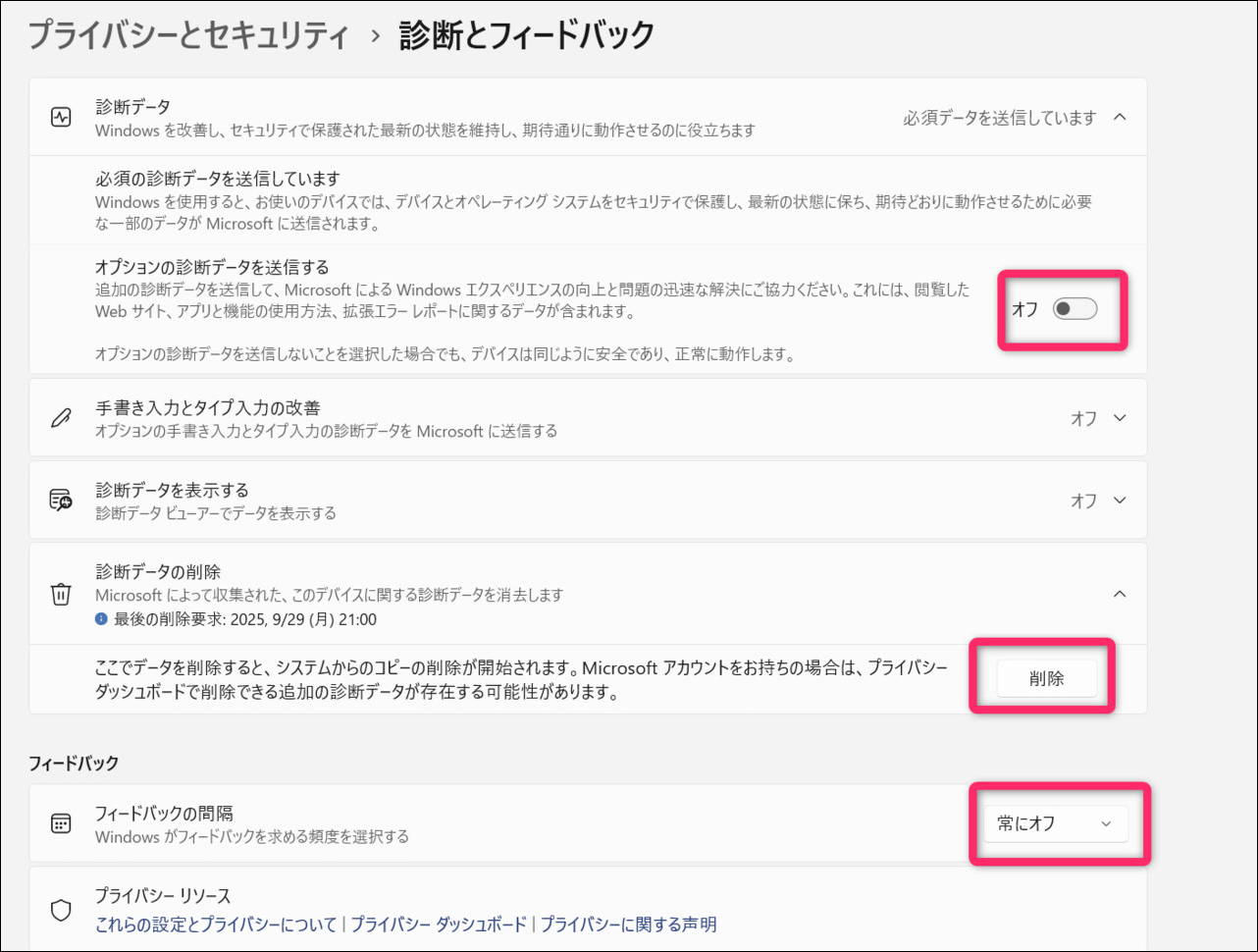The height and width of the screenshot is (952, 1258).
Task: Open the プライバシーに関する声明 link
Action: (x=628, y=925)
